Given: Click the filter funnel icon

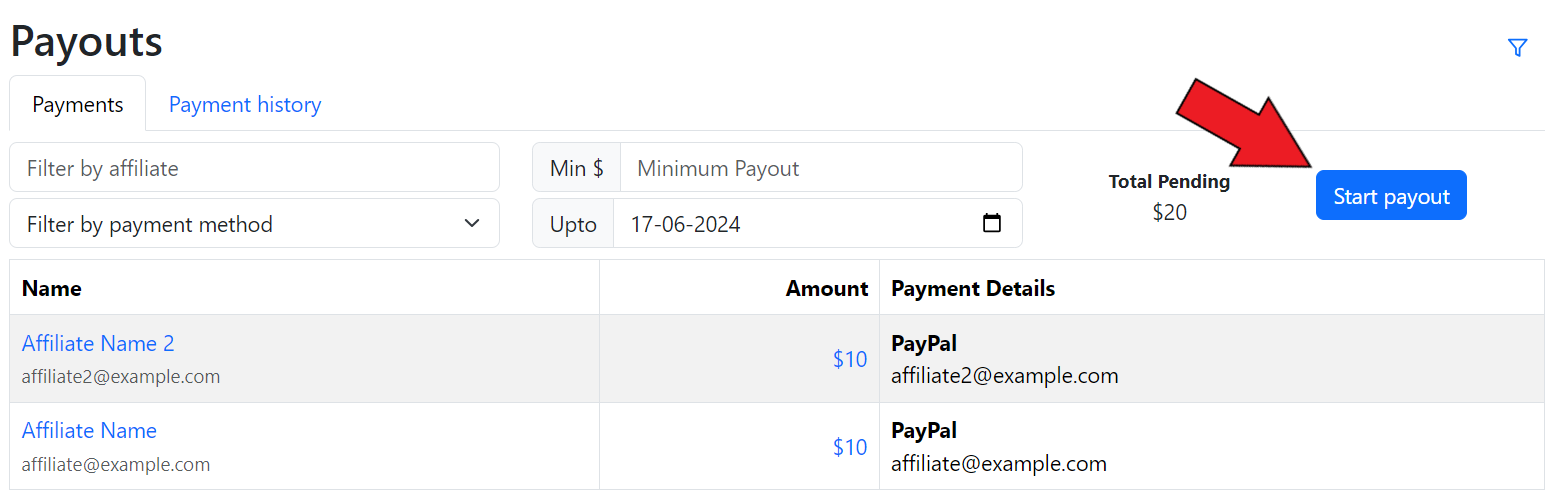Looking at the screenshot, I should [x=1517, y=47].
